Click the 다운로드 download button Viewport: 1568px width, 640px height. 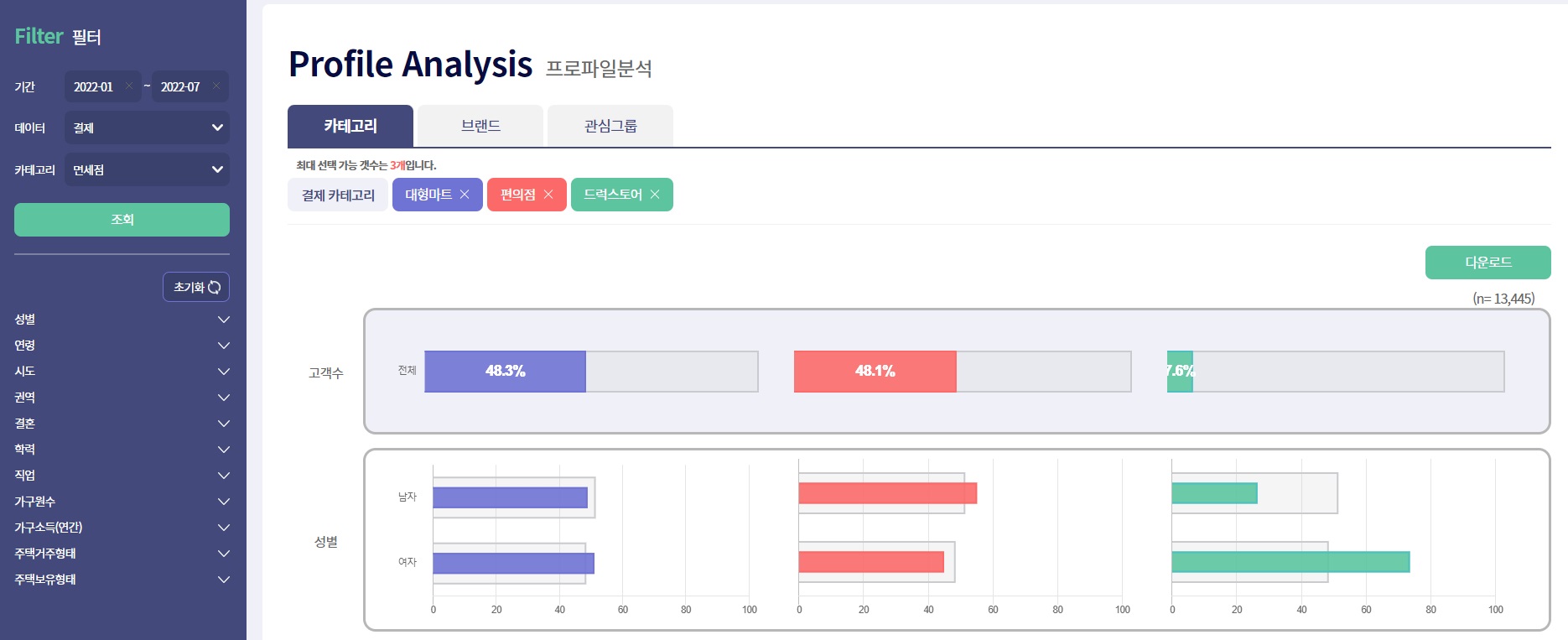tap(1488, 263)
